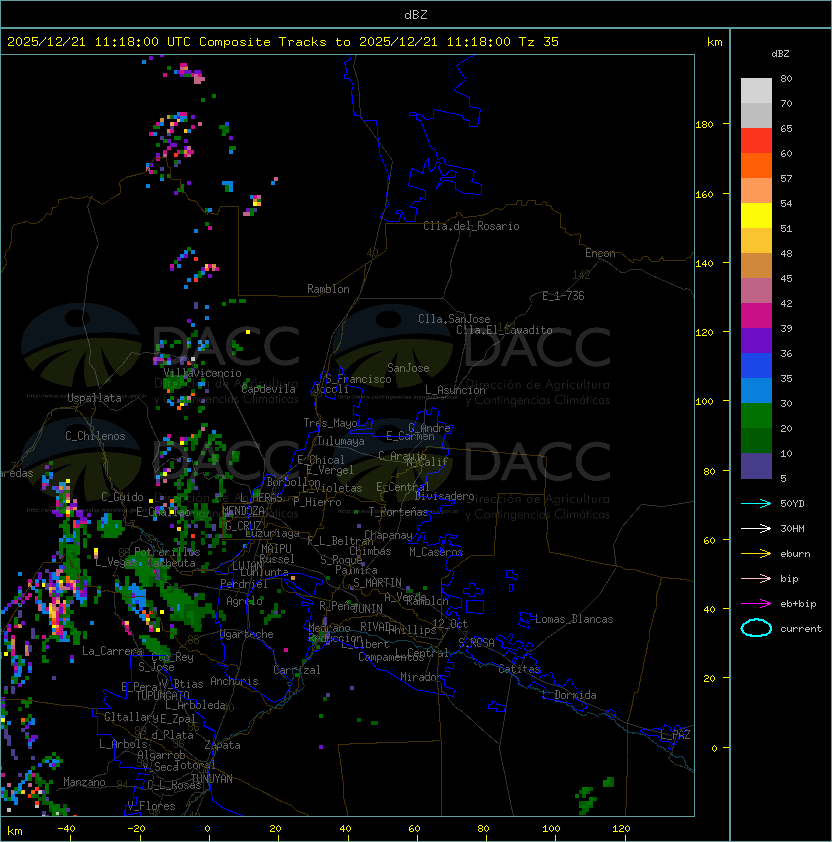Click the 'E_1-736' map label
Image resolution: width=832 pixels, height=842 pixels.
tap(563, 296)
